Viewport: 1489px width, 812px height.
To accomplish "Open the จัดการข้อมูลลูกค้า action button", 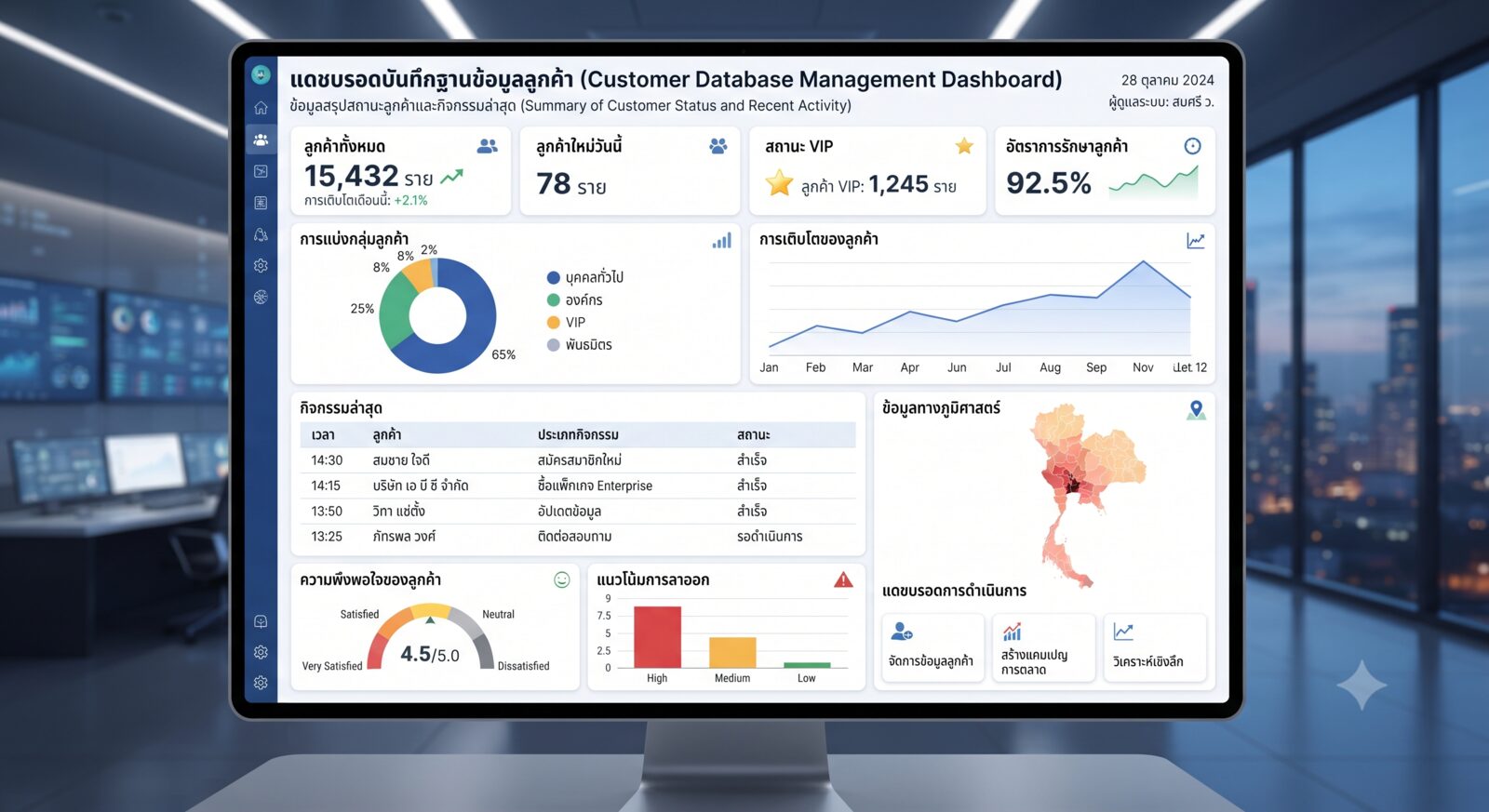I will tap(932, 647).
